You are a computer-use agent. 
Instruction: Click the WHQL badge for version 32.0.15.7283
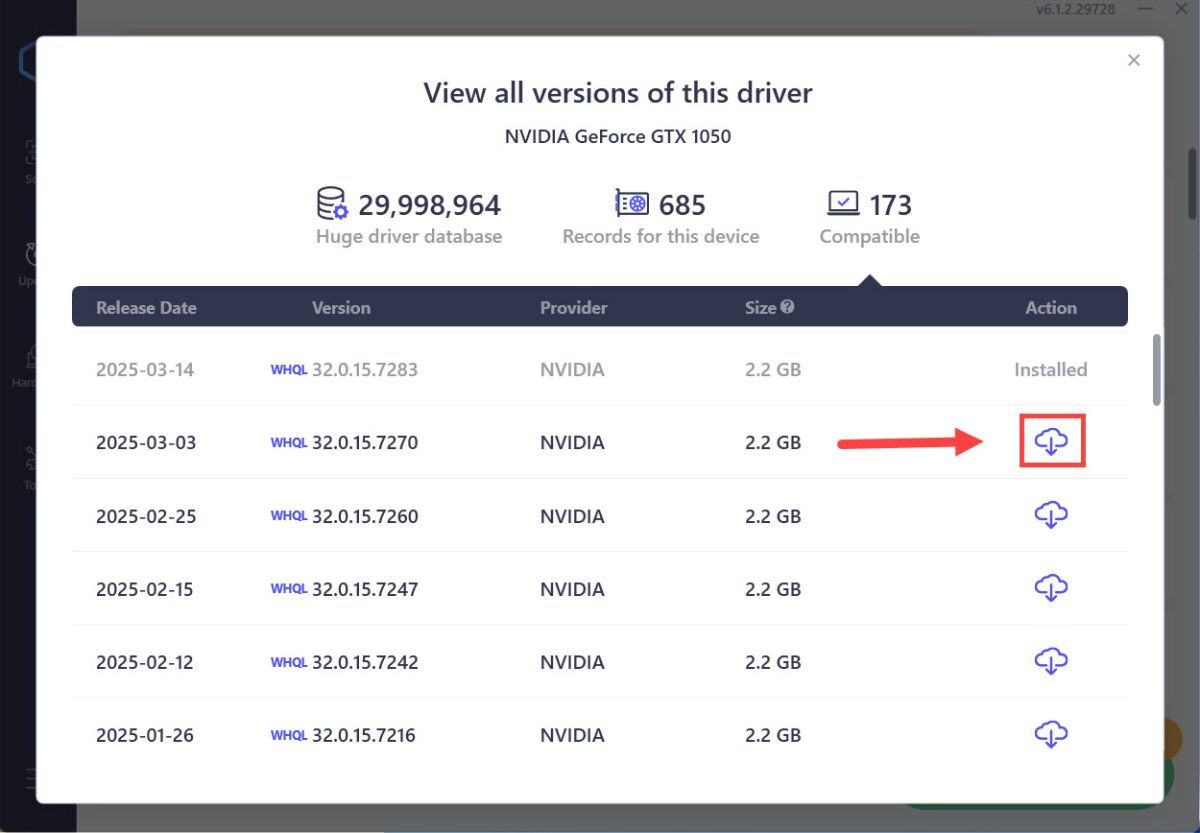288,369
